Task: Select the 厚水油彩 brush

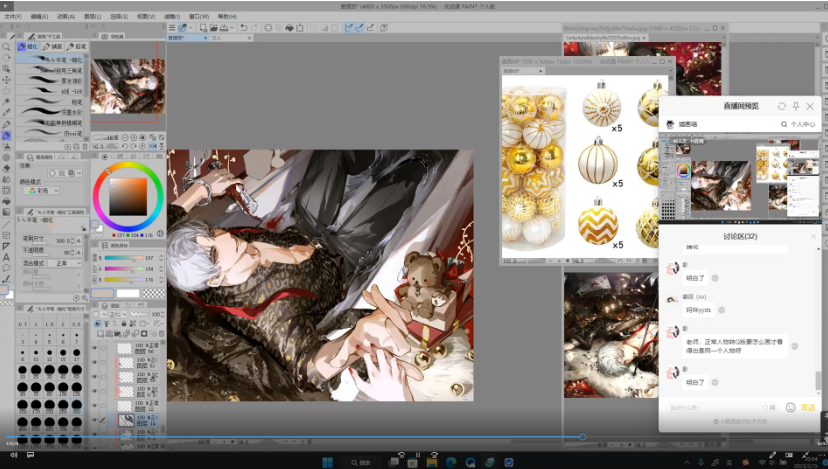Action: click(x=51, y=81)
